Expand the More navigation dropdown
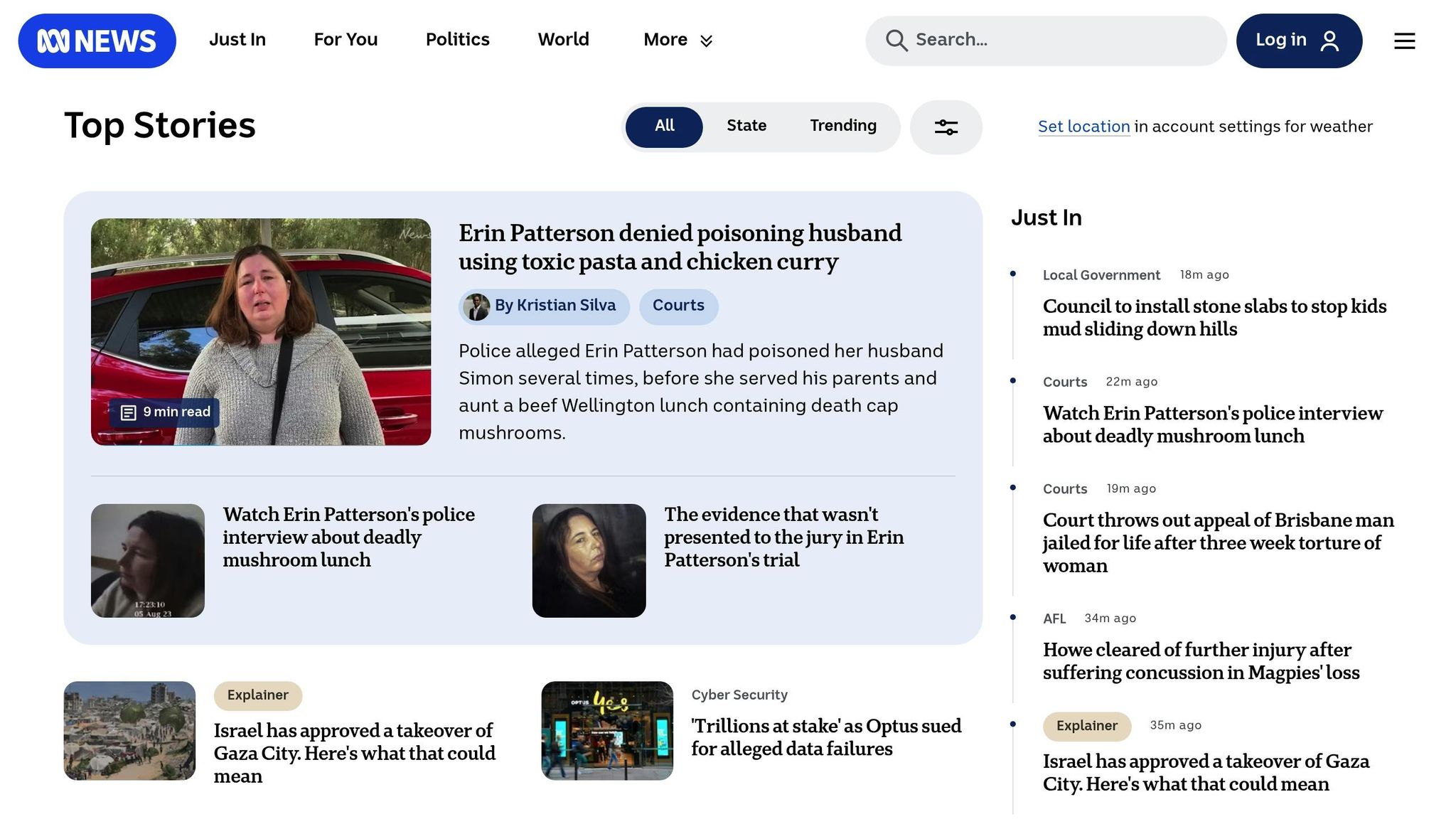1456x819 pixels. [x=678, y=40]
